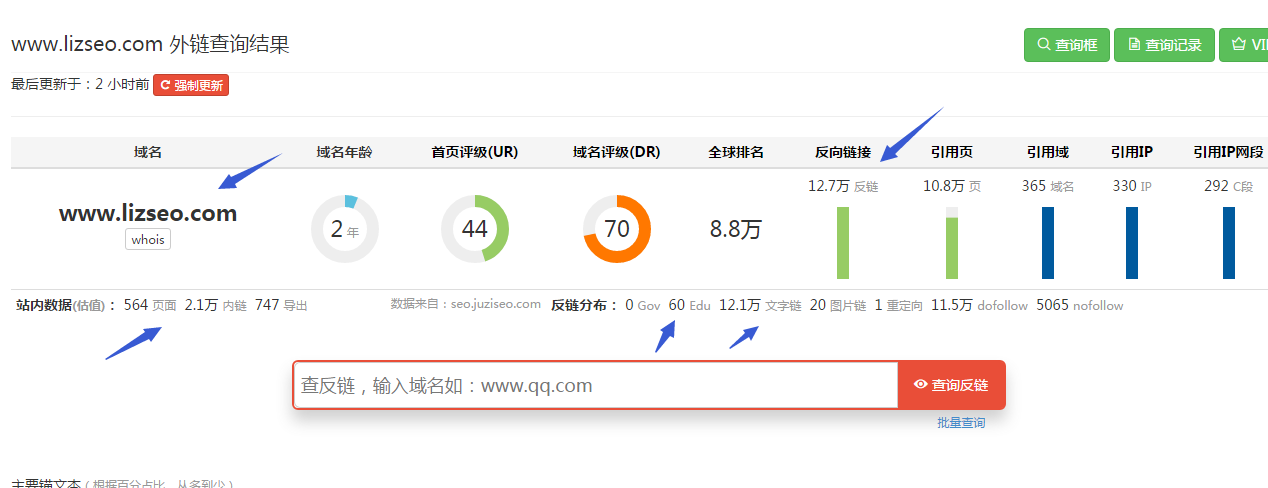Image resolution: width=1268 pixels, height=488 pixels.
Task: Click the 2.1万 内链 value
Action: tap(216, 305)
